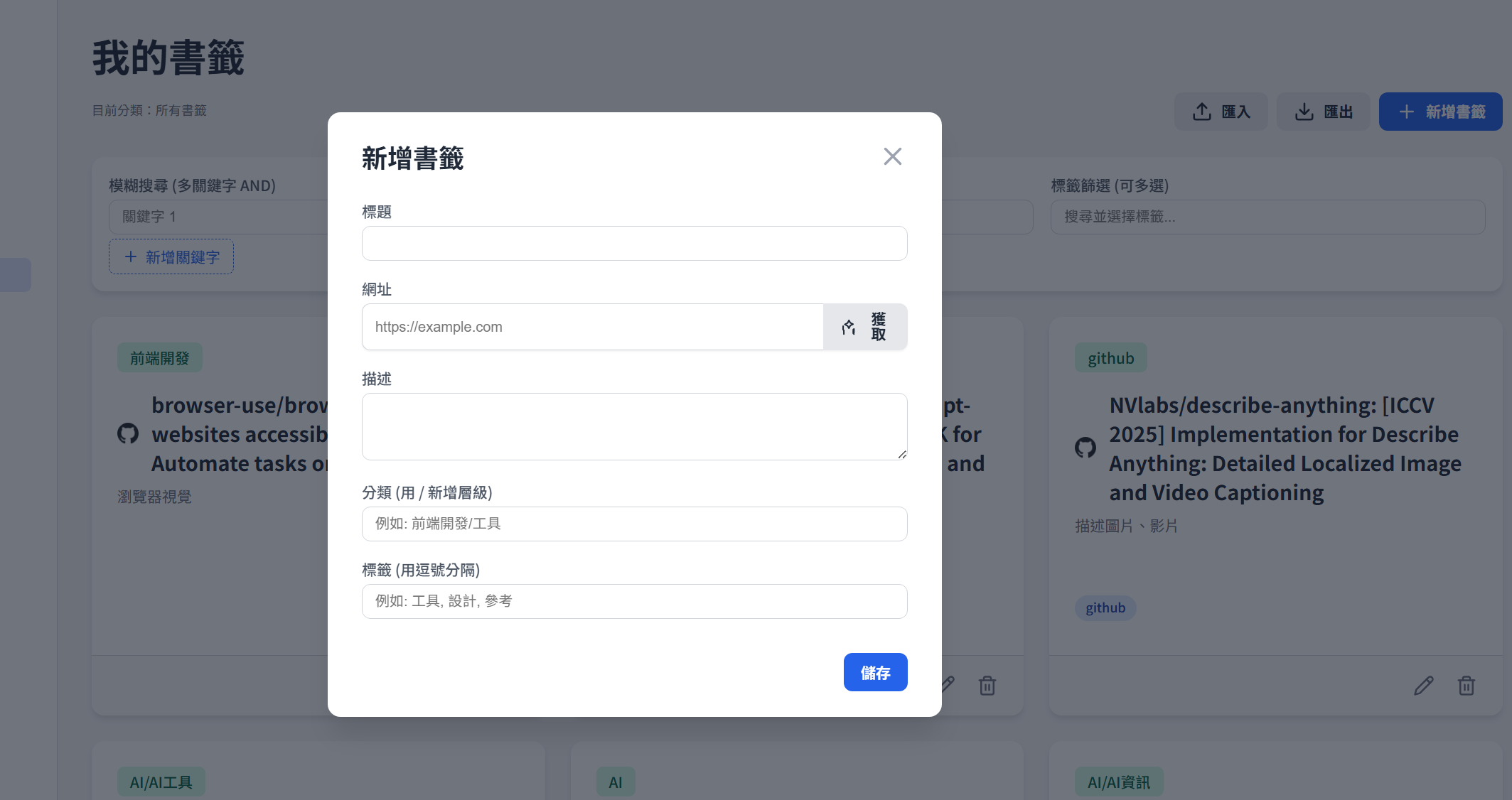This screenshot has height=800, width=1512.
Task: Delete the NVlabs bookmark via trash icon
Action: 1466,686
